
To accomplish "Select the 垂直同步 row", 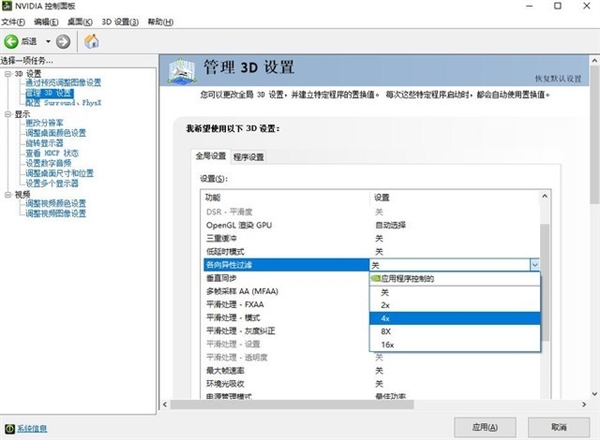I will [x=286, y=278].
